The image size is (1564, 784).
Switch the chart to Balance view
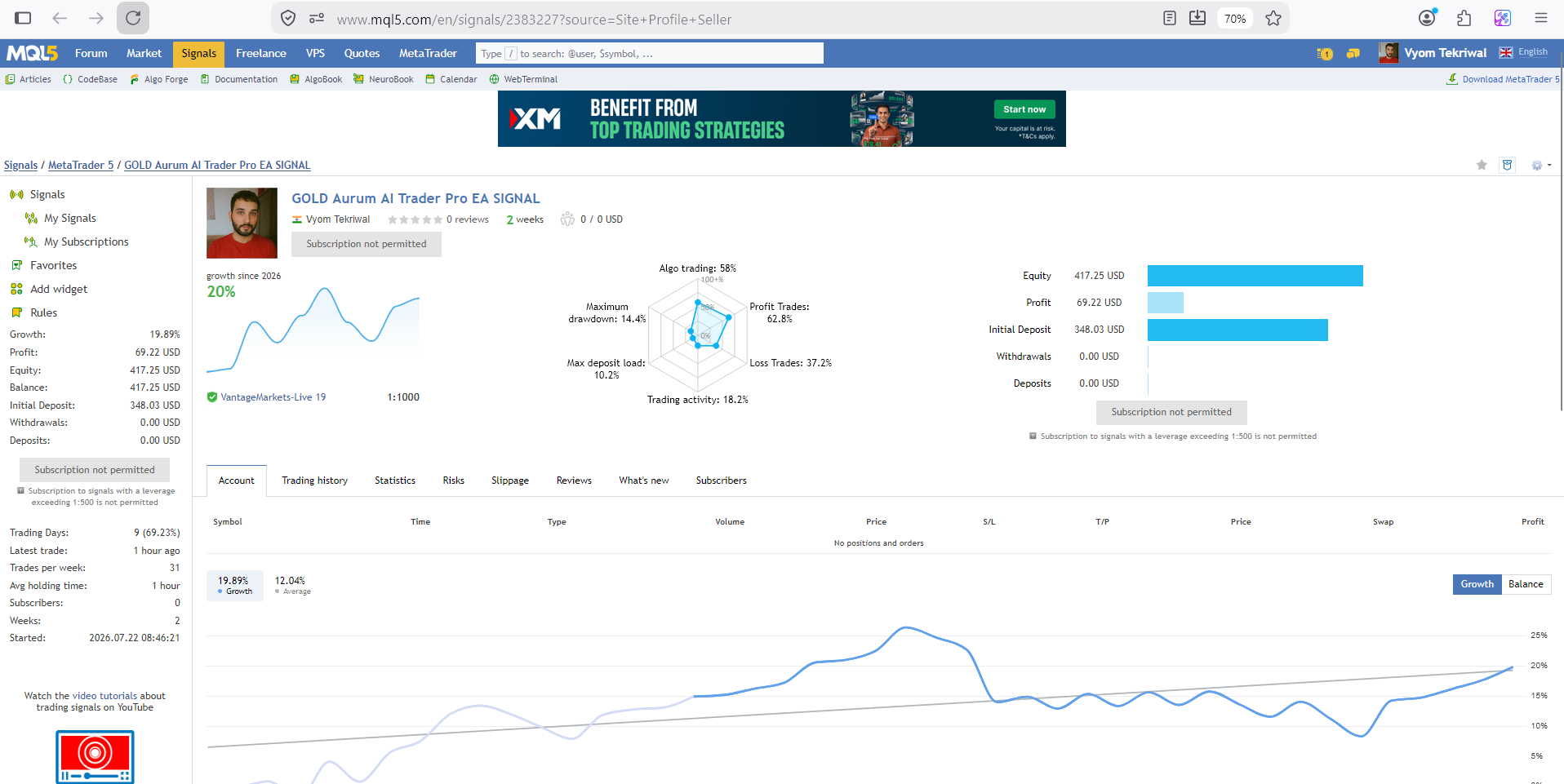point(1526,584)
